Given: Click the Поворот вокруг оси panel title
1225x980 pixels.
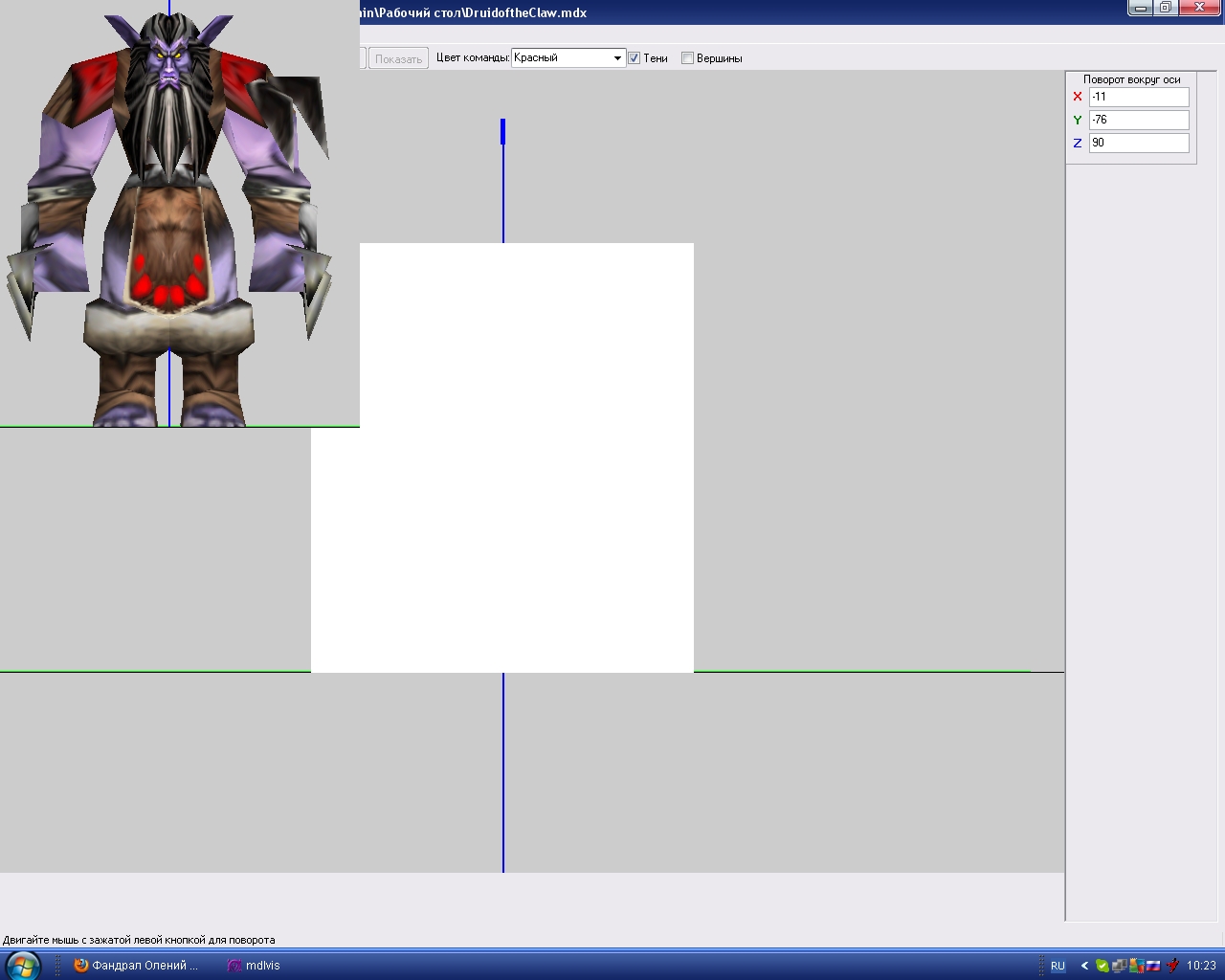Looking at the screenshot, I should point(1132,79).
